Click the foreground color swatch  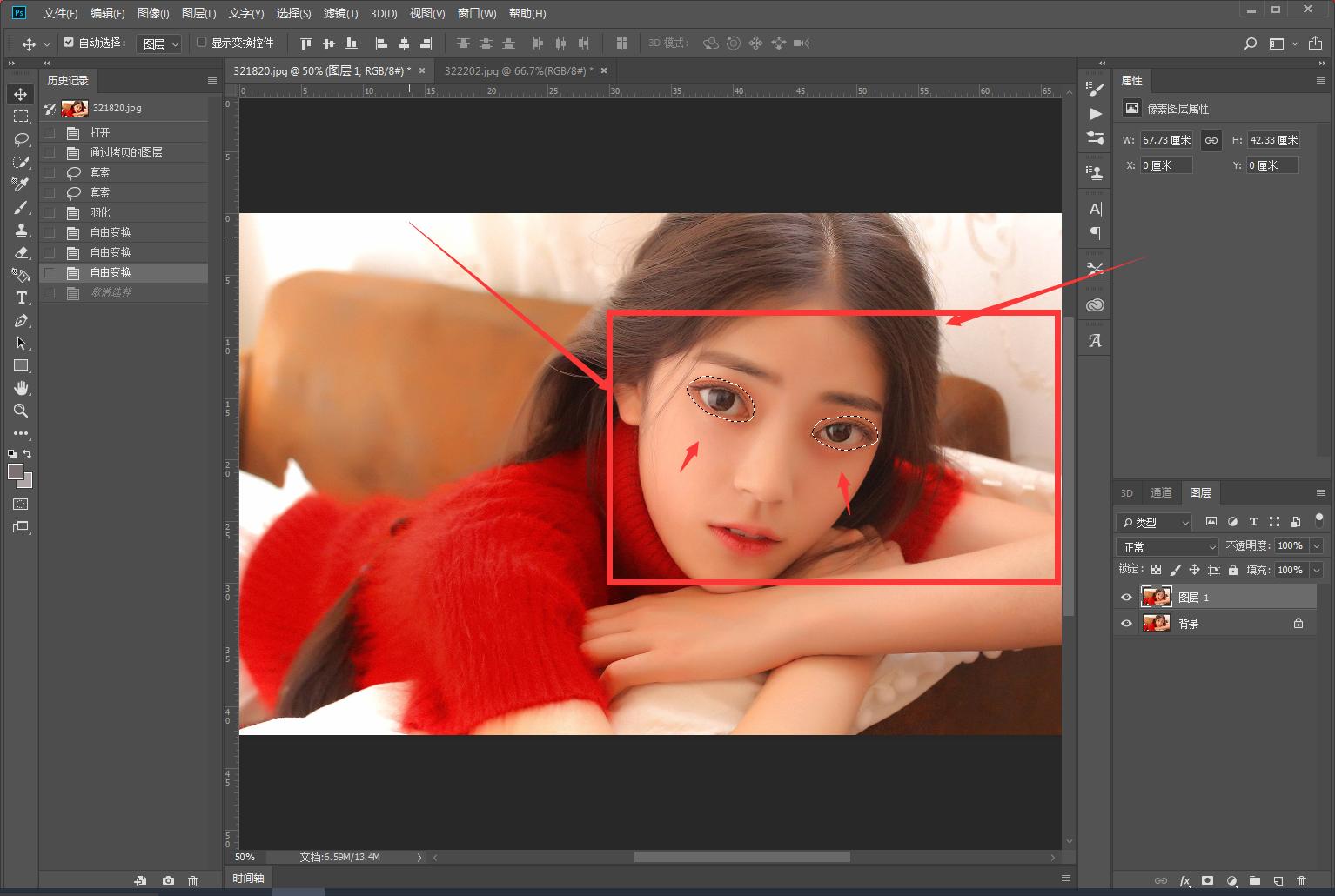click(x=15, y=471)
